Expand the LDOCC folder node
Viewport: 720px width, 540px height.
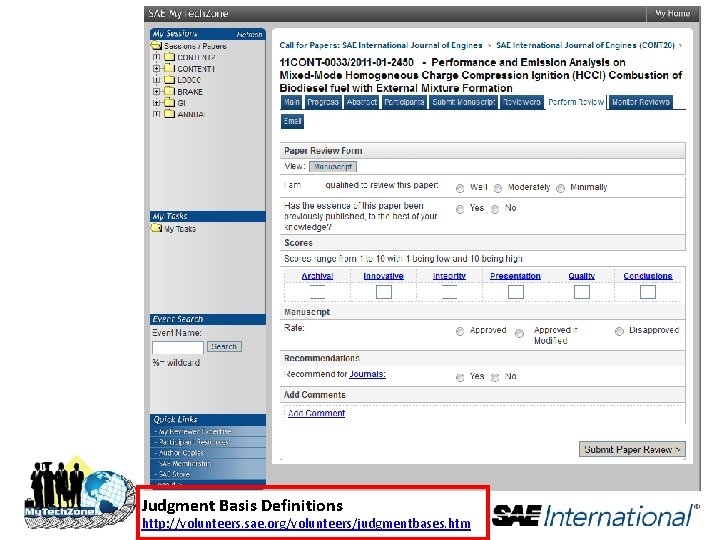click(157, 80)
